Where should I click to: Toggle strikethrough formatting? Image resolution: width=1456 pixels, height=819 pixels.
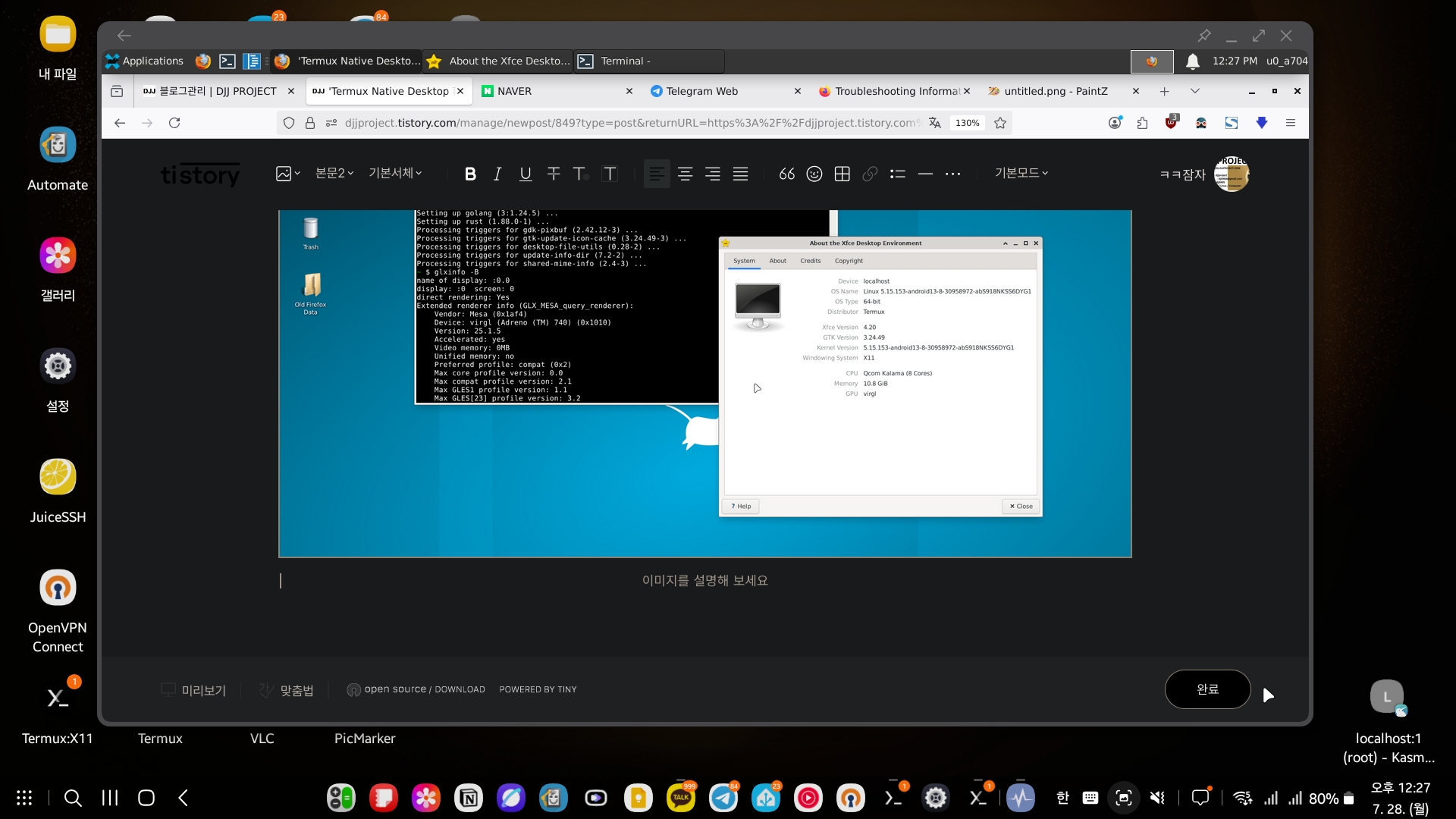click(x=554, y=174)
